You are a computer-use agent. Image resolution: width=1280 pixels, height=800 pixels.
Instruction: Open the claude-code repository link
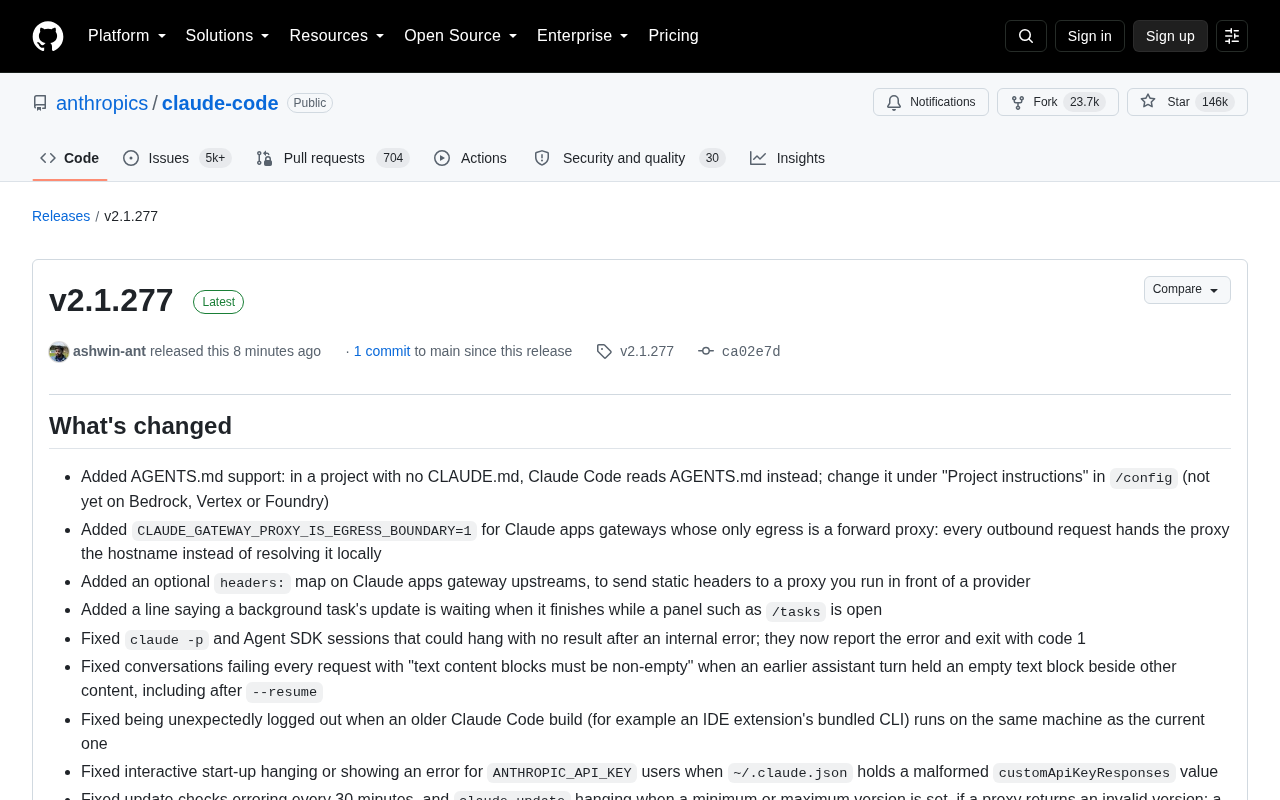(220, 103)
